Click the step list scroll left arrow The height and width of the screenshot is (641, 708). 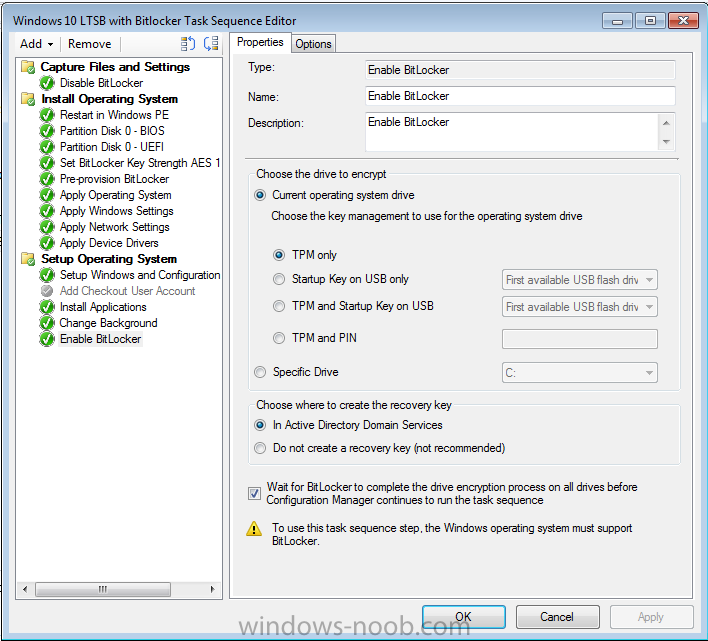pos(25,589)
